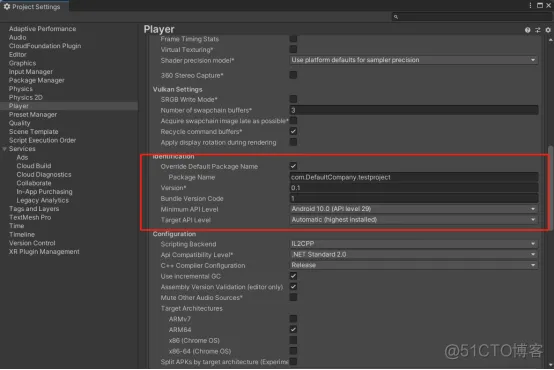
Task: Enable x86-64 (Chrome OS) architecture
Action: [293, 351]
